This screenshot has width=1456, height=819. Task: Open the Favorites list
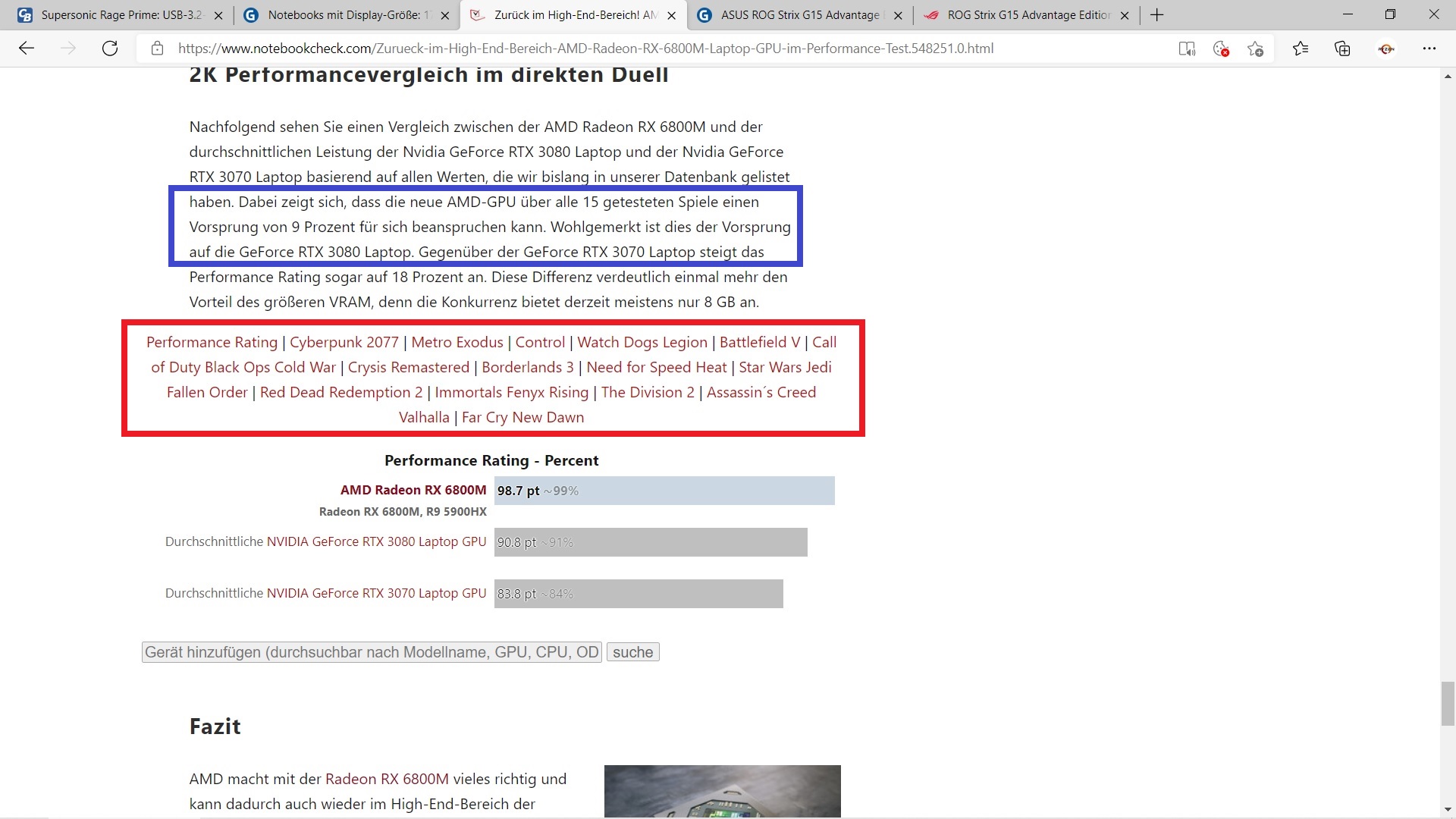[1301, 49]
